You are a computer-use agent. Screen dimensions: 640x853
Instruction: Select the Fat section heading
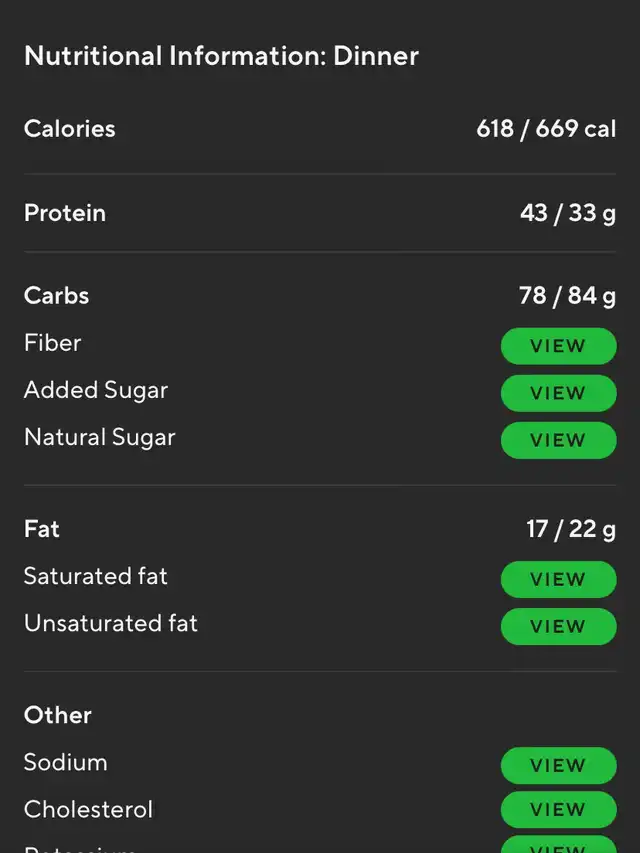tap(42, 529)
